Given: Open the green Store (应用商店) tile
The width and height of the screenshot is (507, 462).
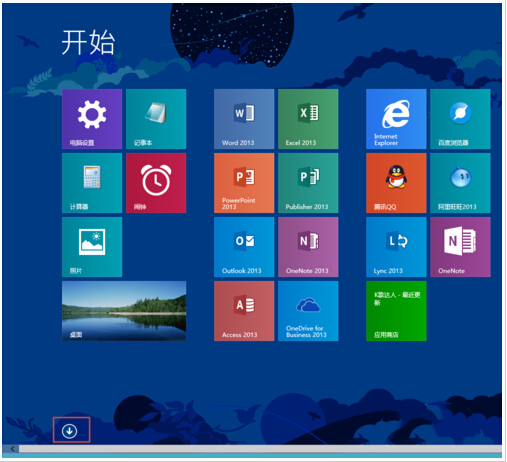Looking at the screenshot, I should click(x=396, y=311).
